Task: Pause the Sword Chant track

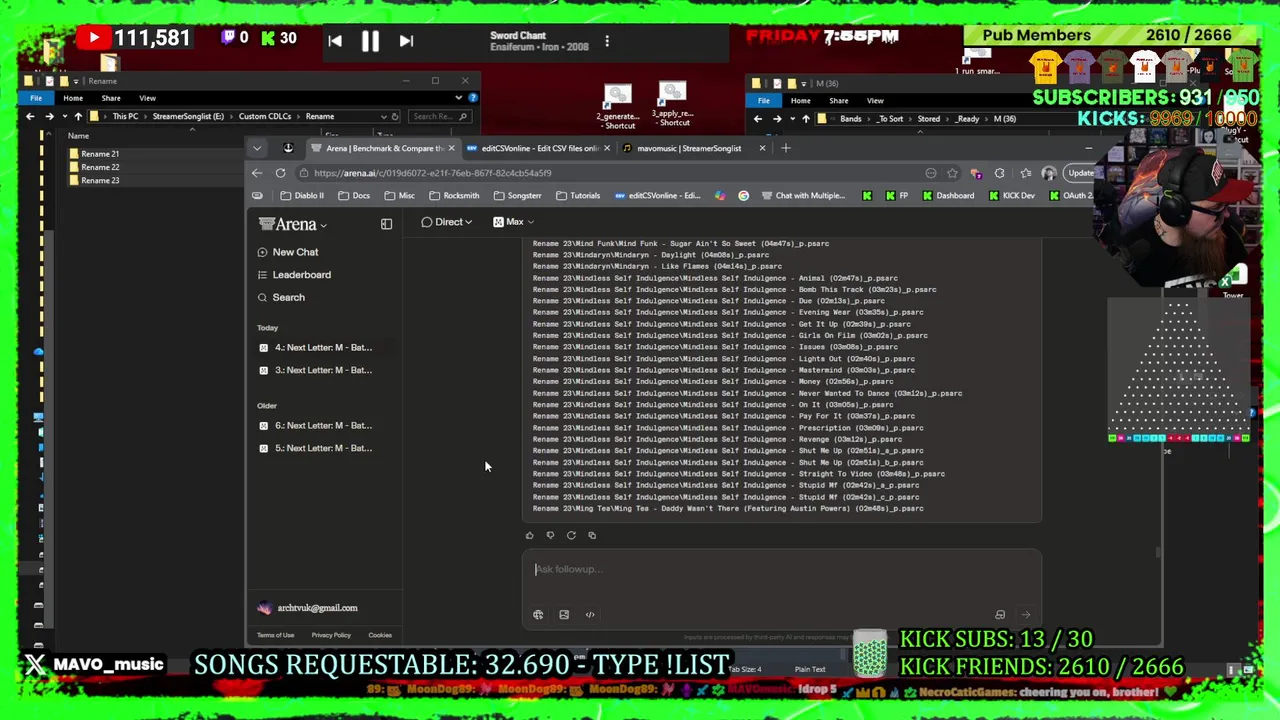Action: (x=370, y=41)
